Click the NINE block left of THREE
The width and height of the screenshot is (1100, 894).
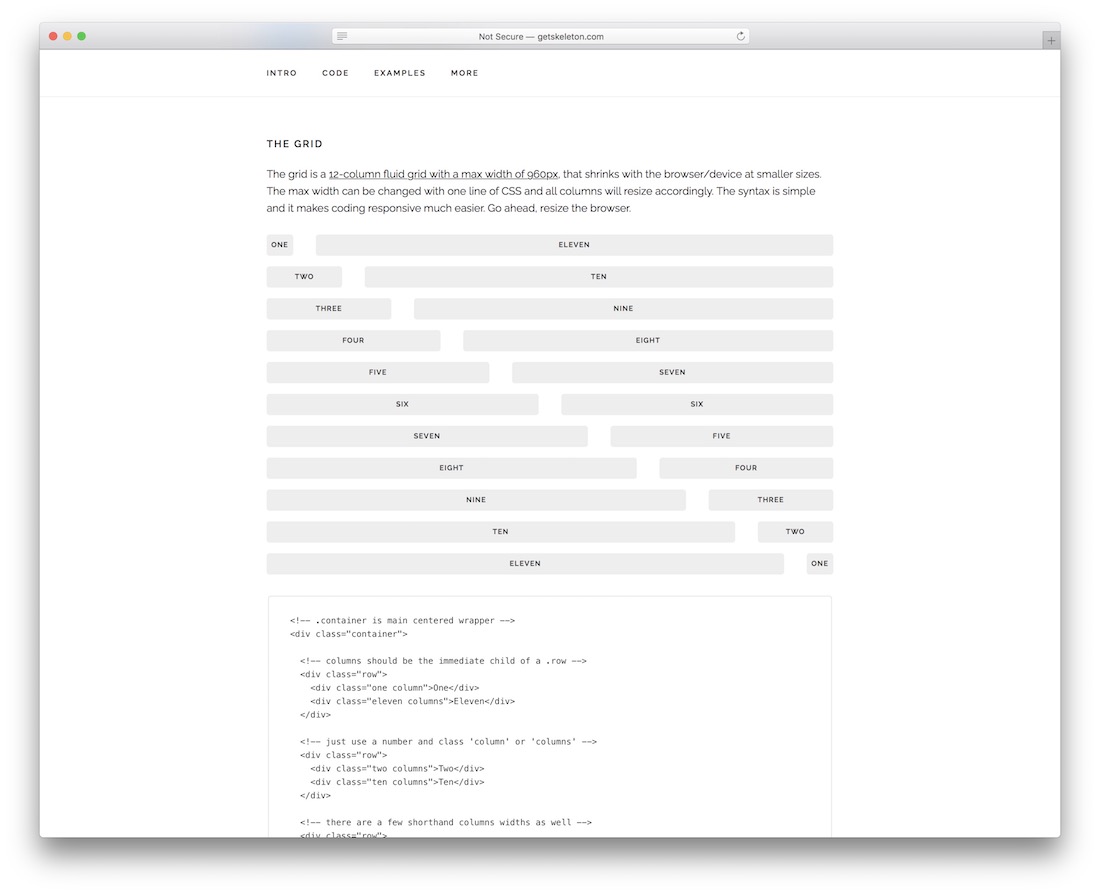coord(476,500)
